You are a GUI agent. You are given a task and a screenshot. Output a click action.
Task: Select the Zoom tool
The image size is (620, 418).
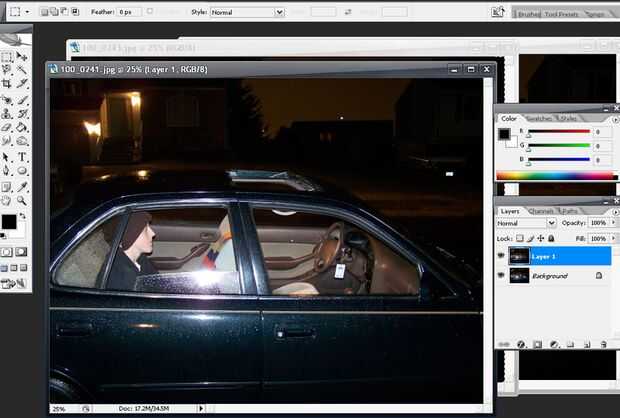[22, 200]
